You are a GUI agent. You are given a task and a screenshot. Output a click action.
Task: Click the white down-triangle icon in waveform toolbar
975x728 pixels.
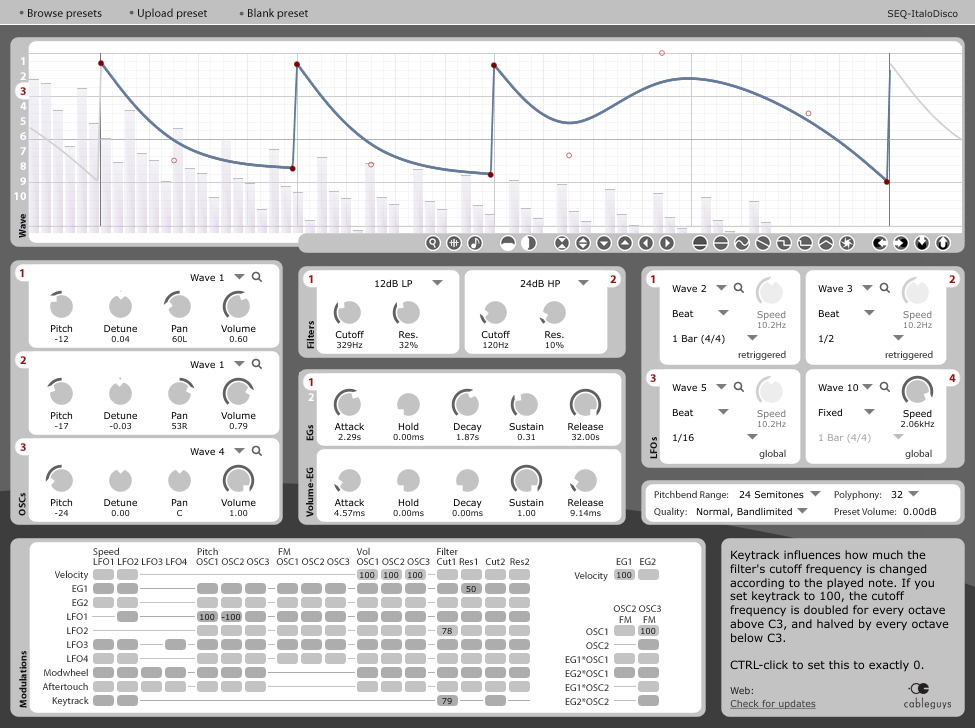click(604, 243)
